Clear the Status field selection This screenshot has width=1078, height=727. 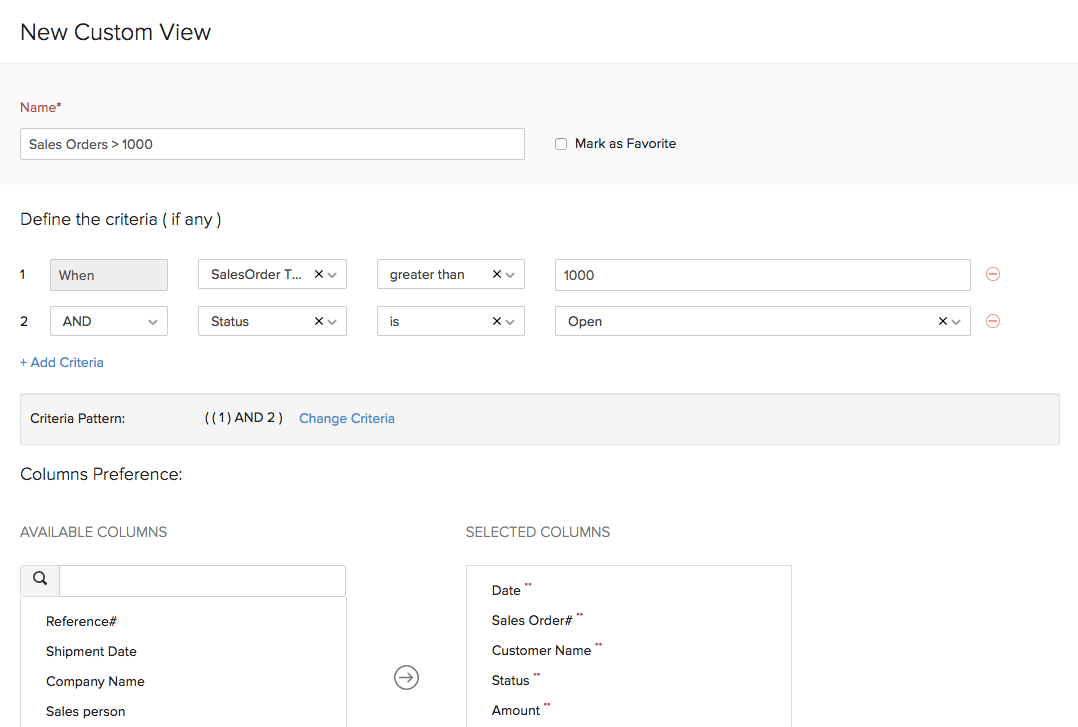(x=319, y=321)
